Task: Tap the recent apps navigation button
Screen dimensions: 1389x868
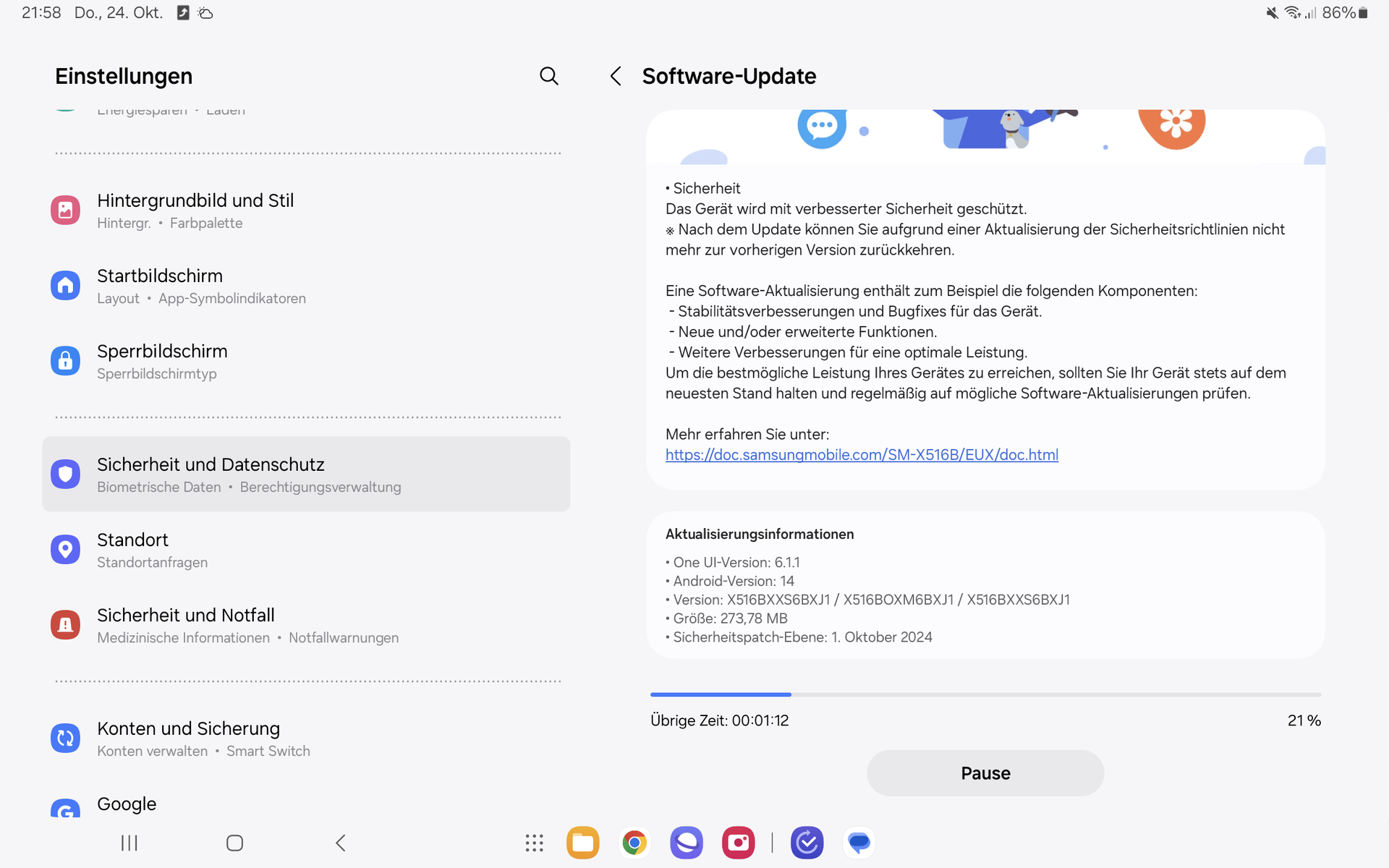Action: click(x=129, y=843)
